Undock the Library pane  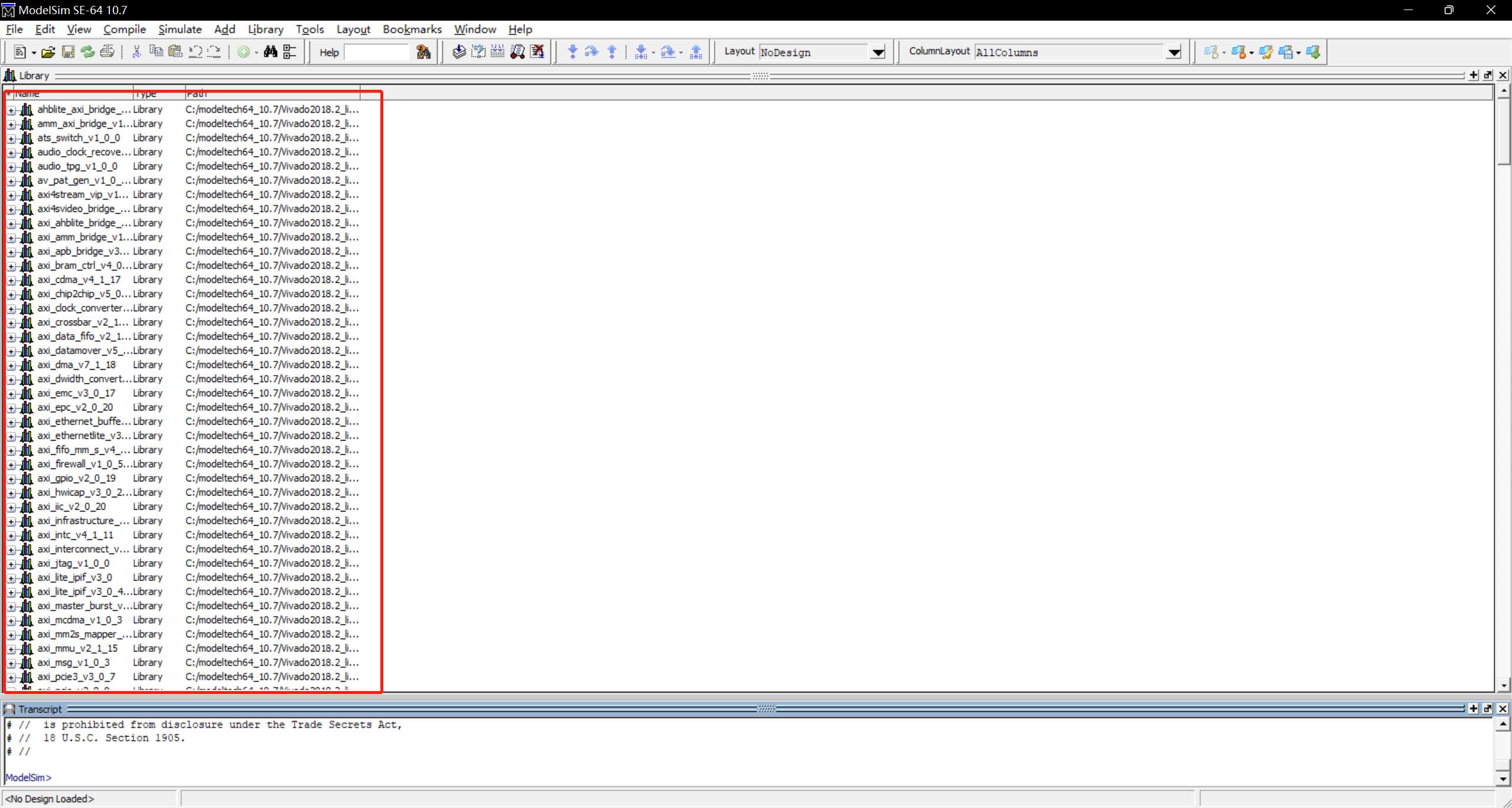[x=1488, y=75]
